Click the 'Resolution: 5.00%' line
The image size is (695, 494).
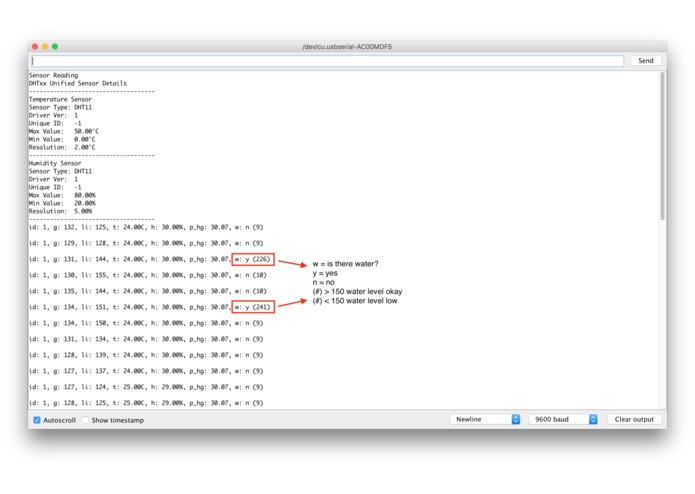pyautogui.click(x=61, y=211)
